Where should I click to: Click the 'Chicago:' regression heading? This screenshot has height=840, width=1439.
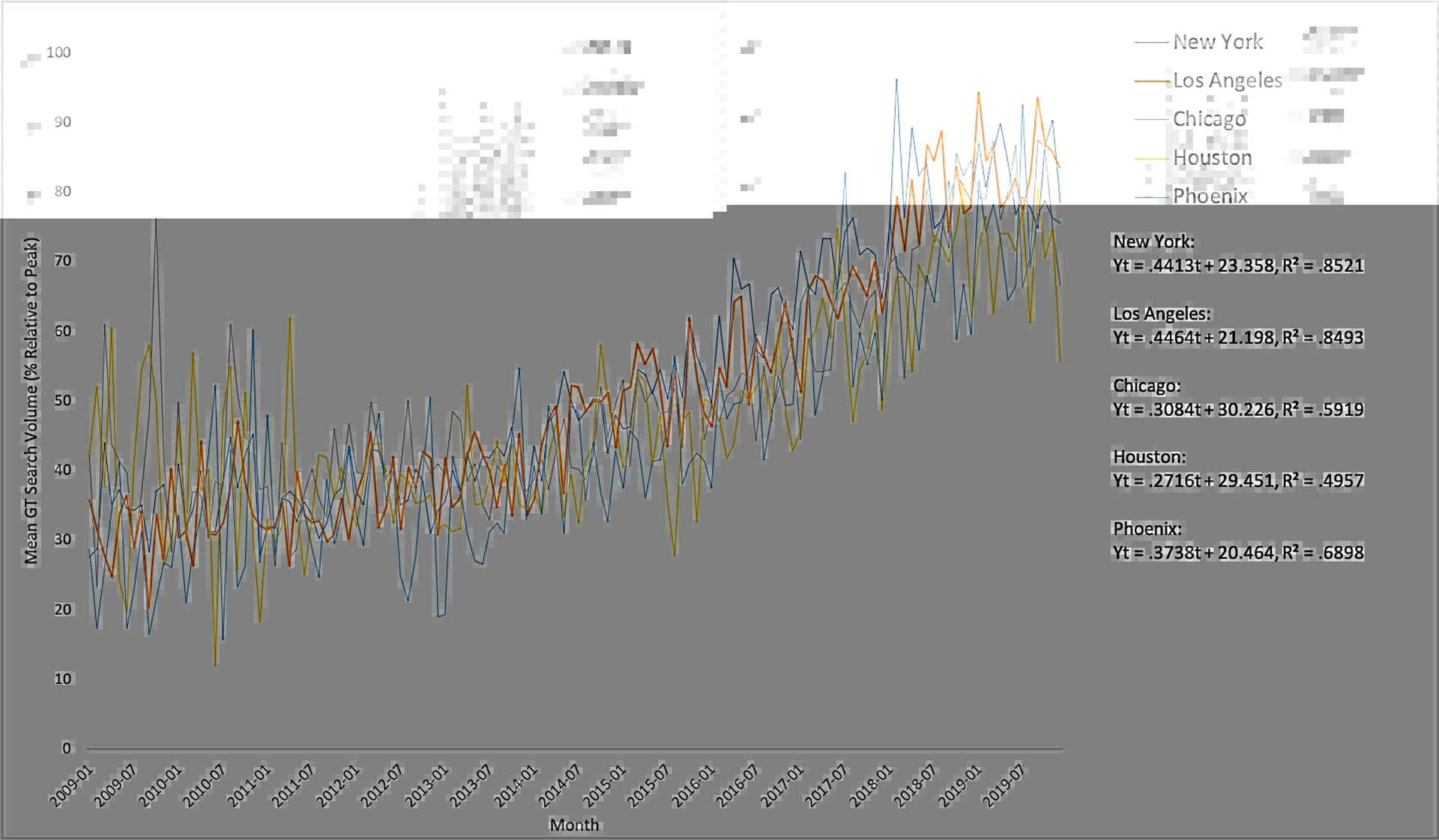point(1147,385)
